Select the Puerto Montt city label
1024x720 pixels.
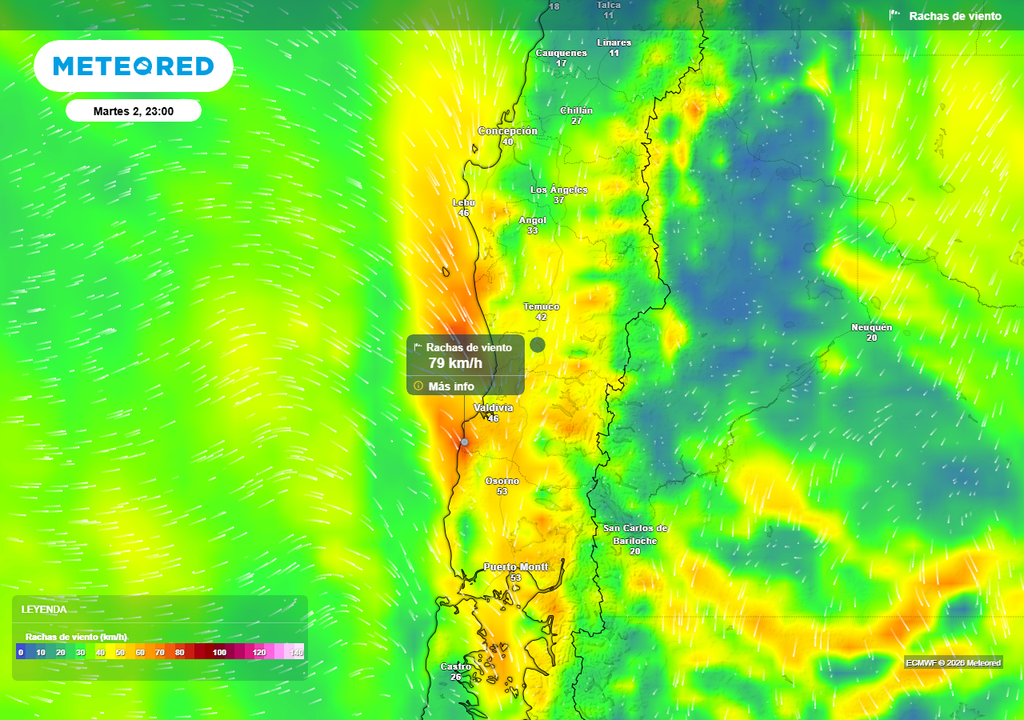point(516,566)
